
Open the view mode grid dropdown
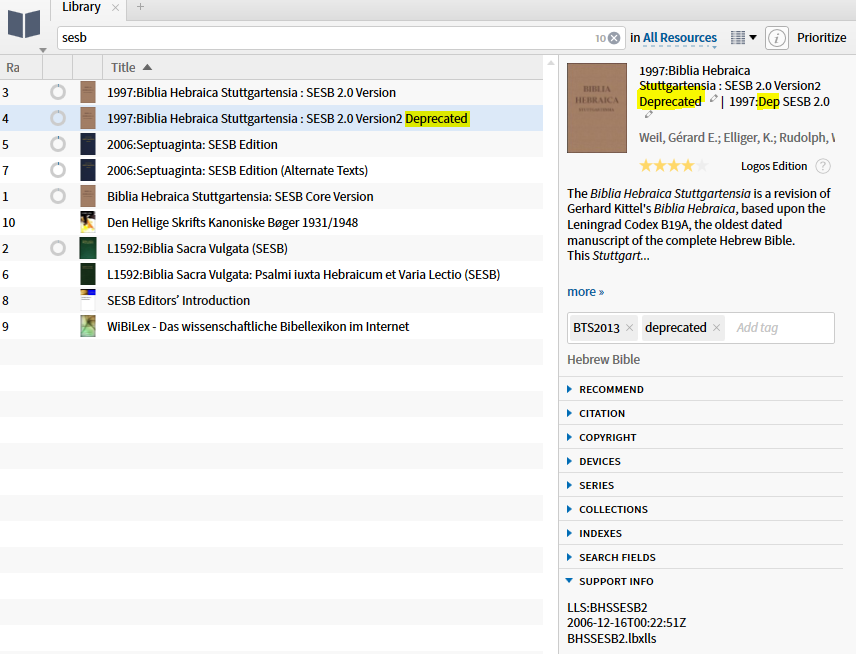click(x=744, y=38)
